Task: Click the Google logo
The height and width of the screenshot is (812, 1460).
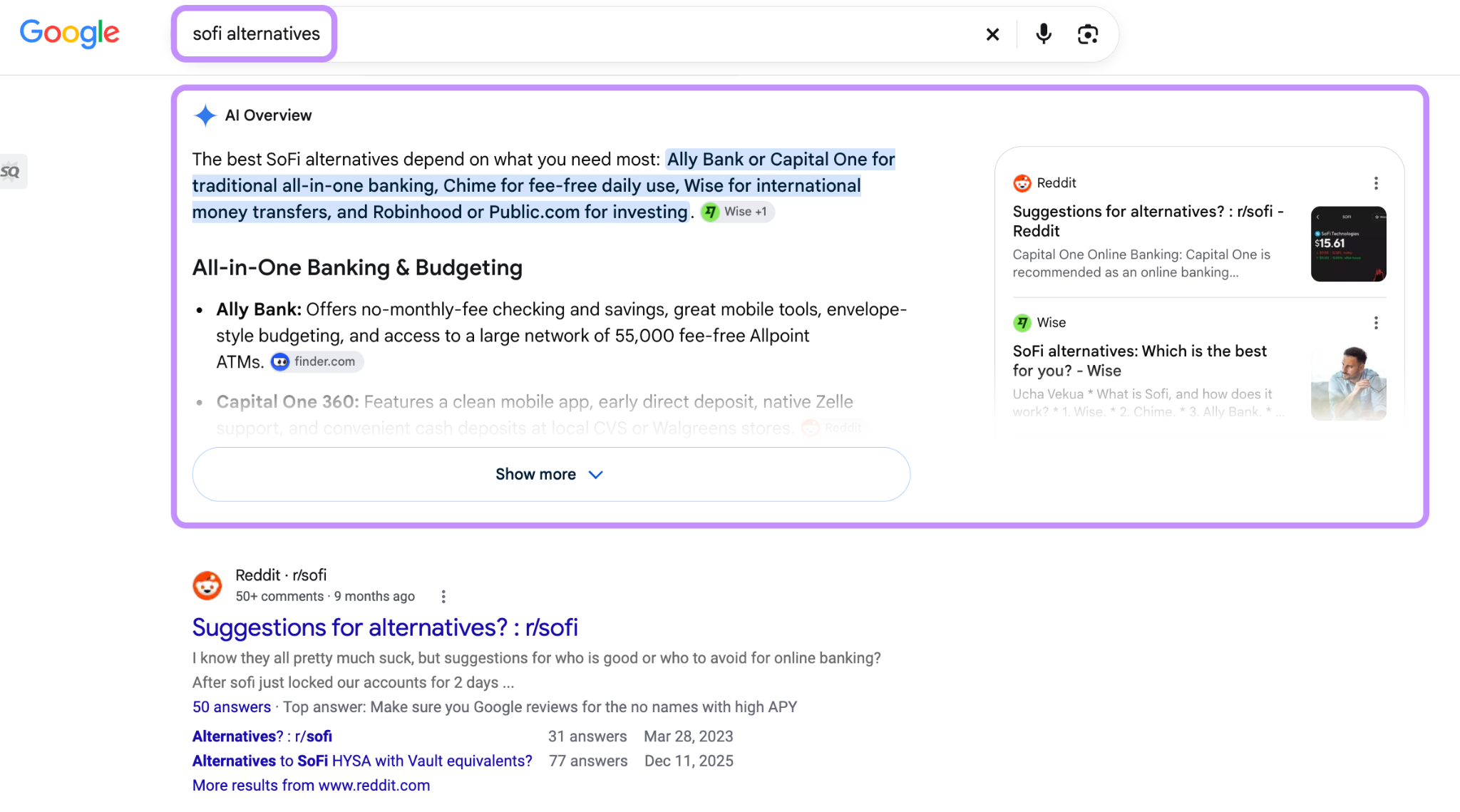Action: (69, 33)
